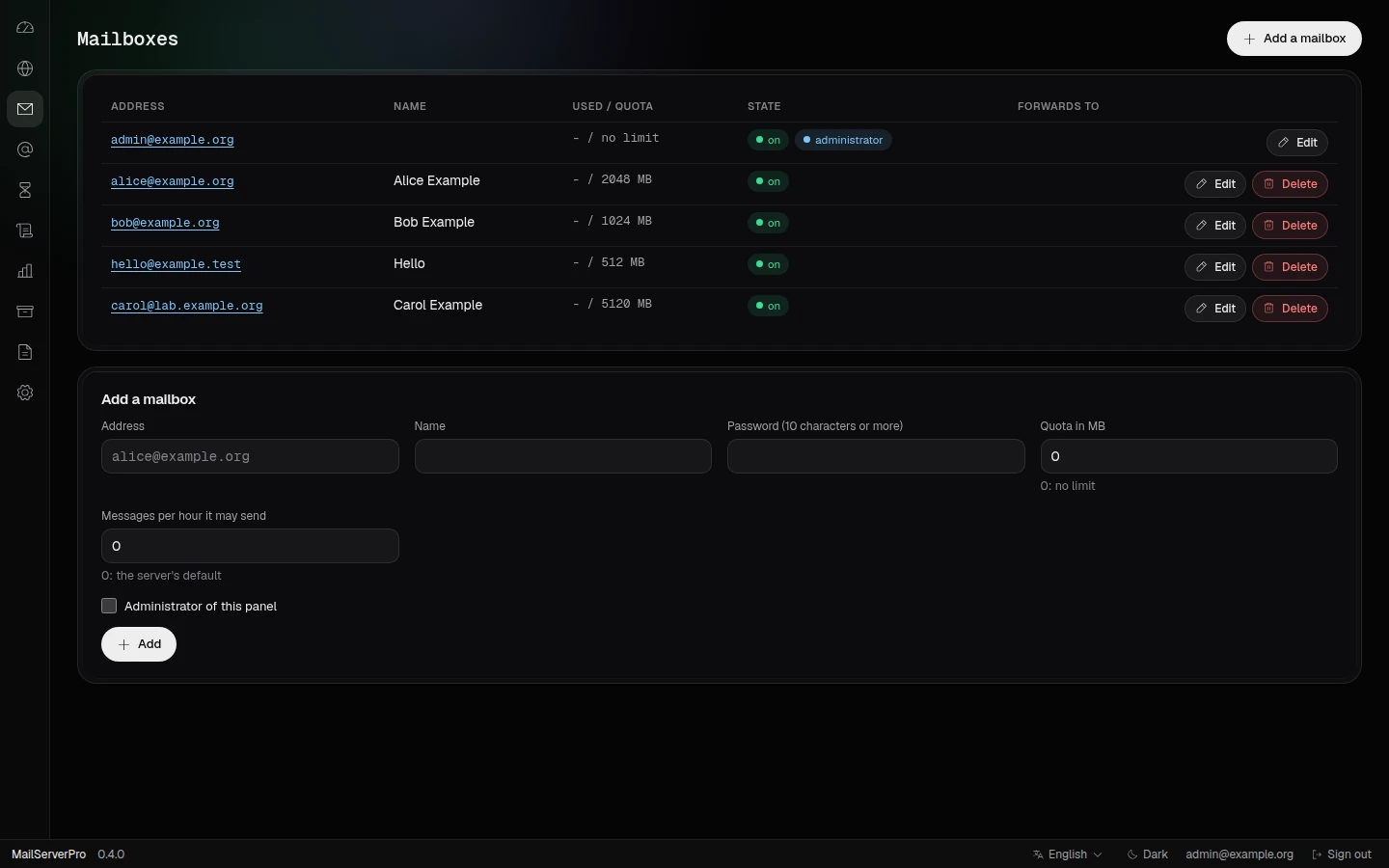The height and width of the screenshot is (868, 1389).
Task: Select the envelope Mailboxes icon in sidebar
Action: click(25, 109)
